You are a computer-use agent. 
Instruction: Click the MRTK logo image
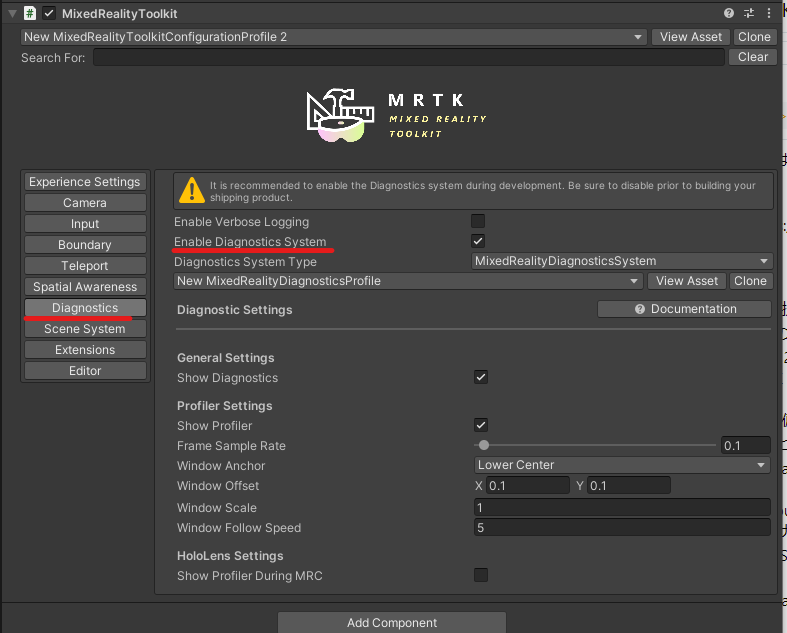(396, 115)
